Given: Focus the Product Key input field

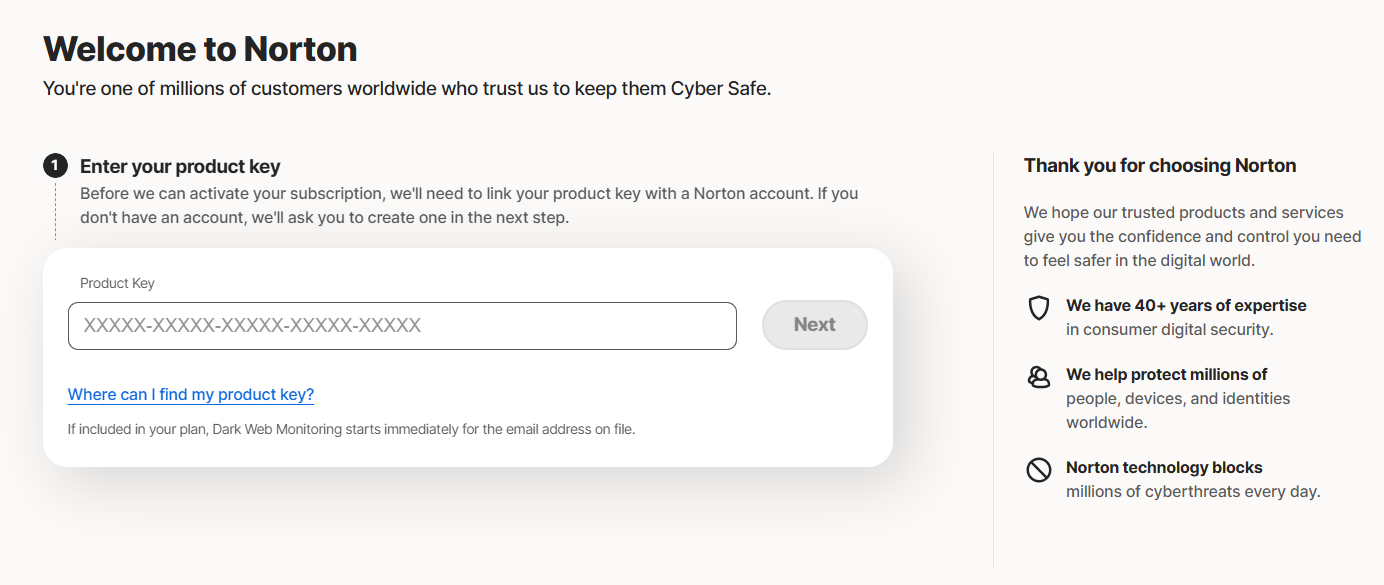Looking at the screenshot, I should (x=402, y=326).
